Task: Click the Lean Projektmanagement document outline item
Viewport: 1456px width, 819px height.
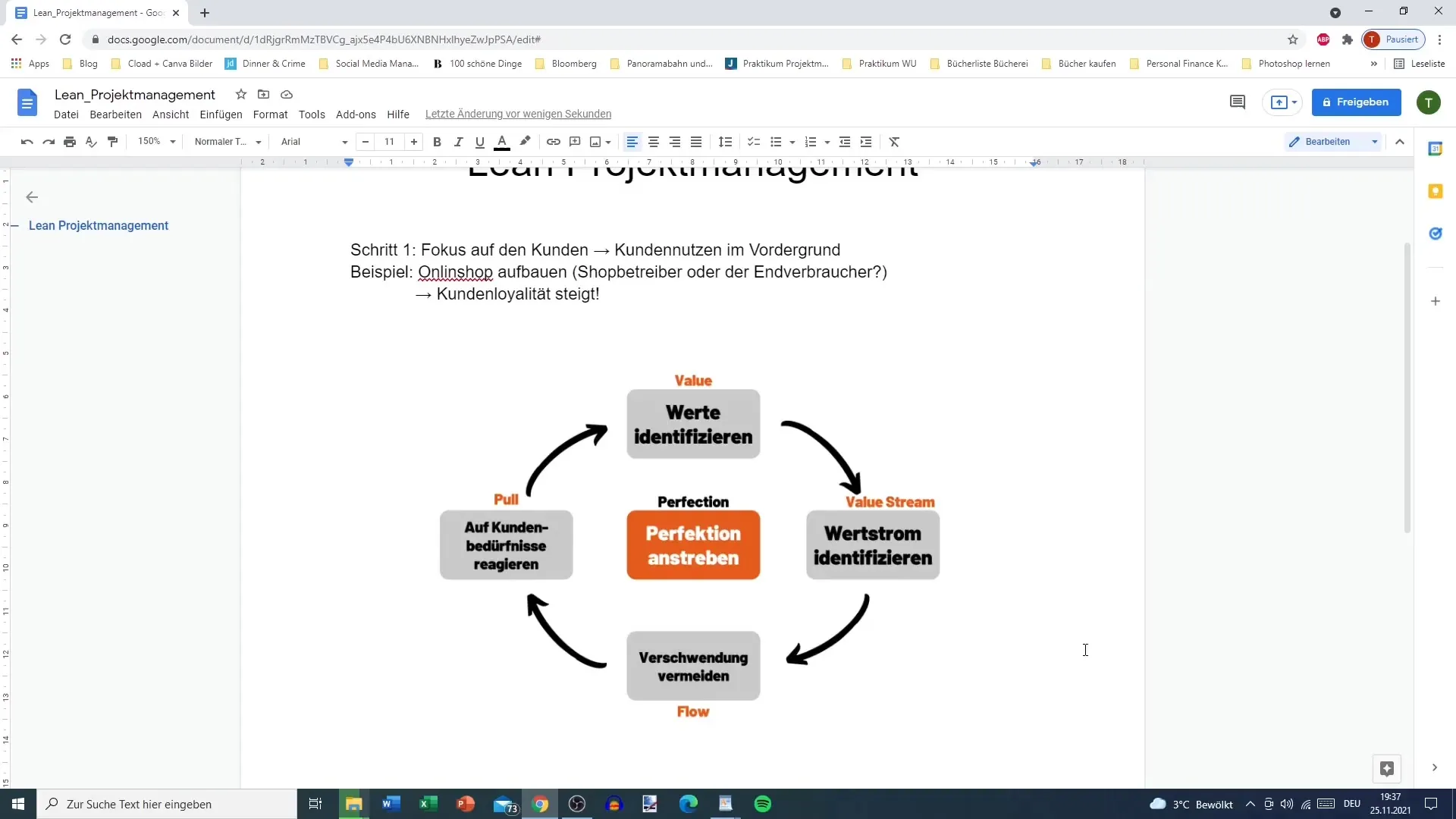Action: (98, 226)
